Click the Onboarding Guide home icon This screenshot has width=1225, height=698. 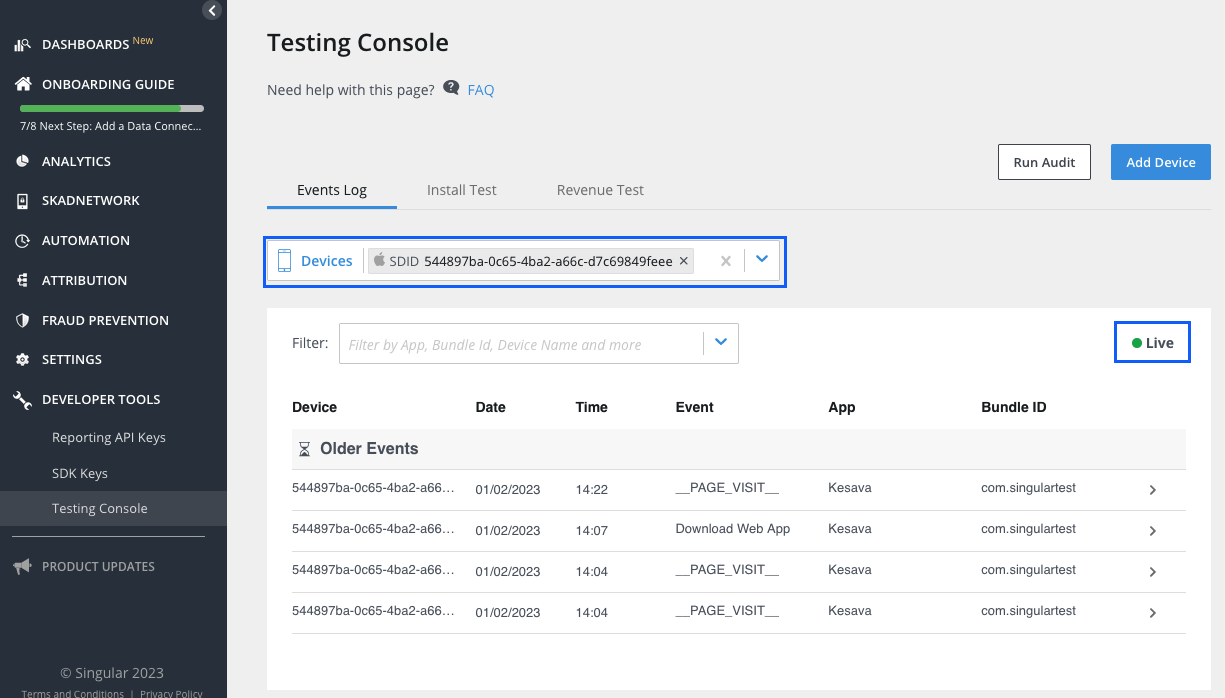tap(22, 85)
